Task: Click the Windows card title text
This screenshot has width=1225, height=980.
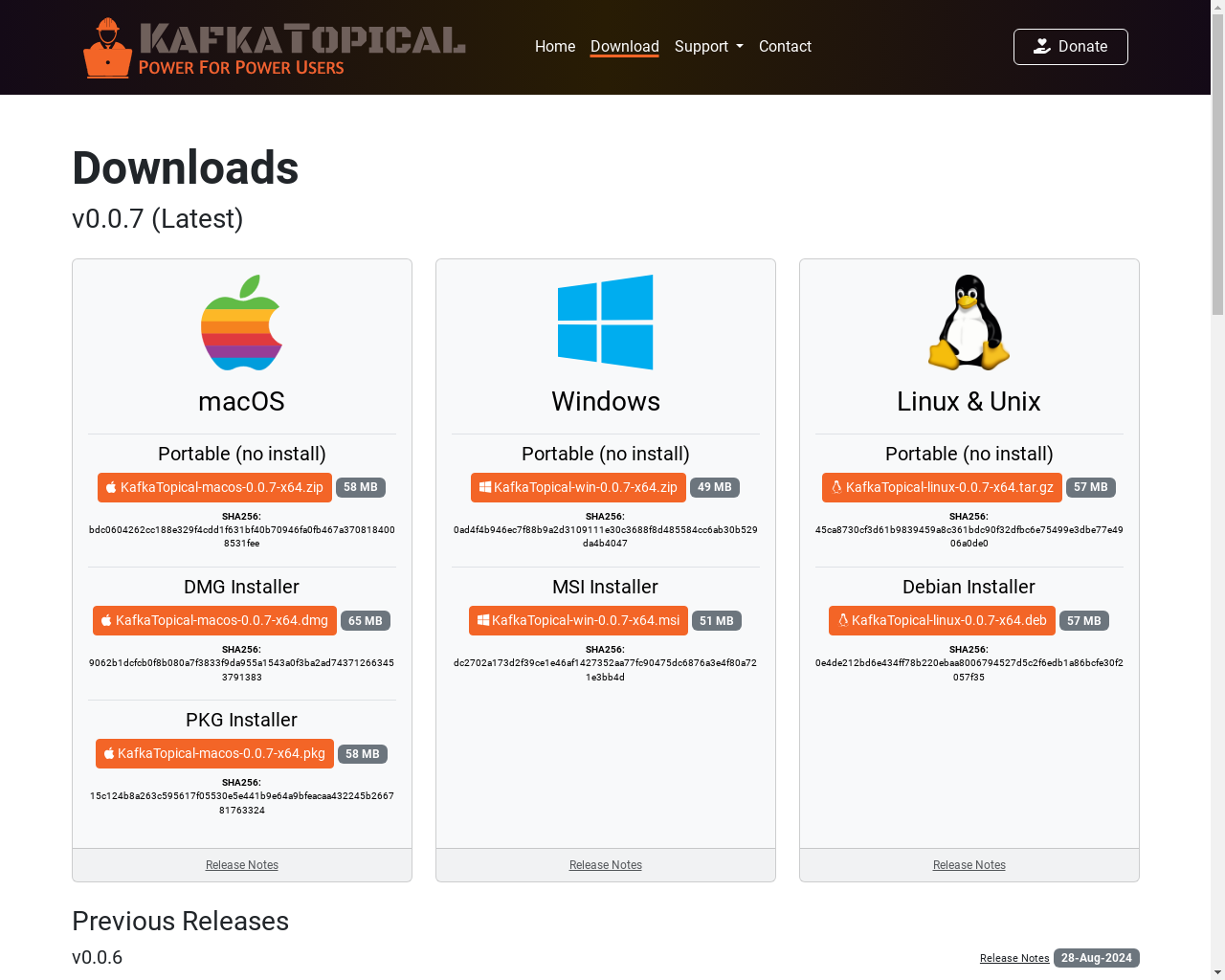Action: (606, 401)
